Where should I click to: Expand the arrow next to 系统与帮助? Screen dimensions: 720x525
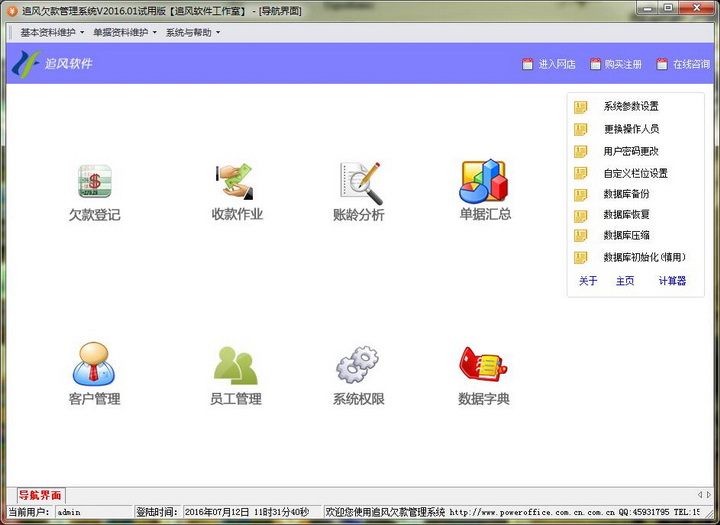[218, 33]
